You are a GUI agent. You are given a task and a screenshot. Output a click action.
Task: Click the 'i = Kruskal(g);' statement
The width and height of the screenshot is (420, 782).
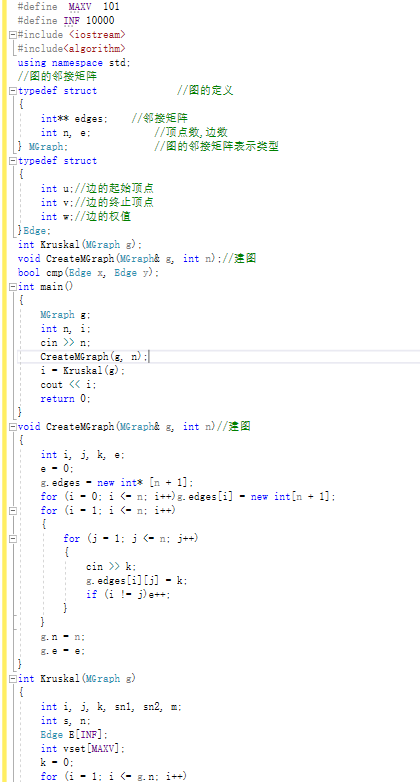tap(83, 371)
